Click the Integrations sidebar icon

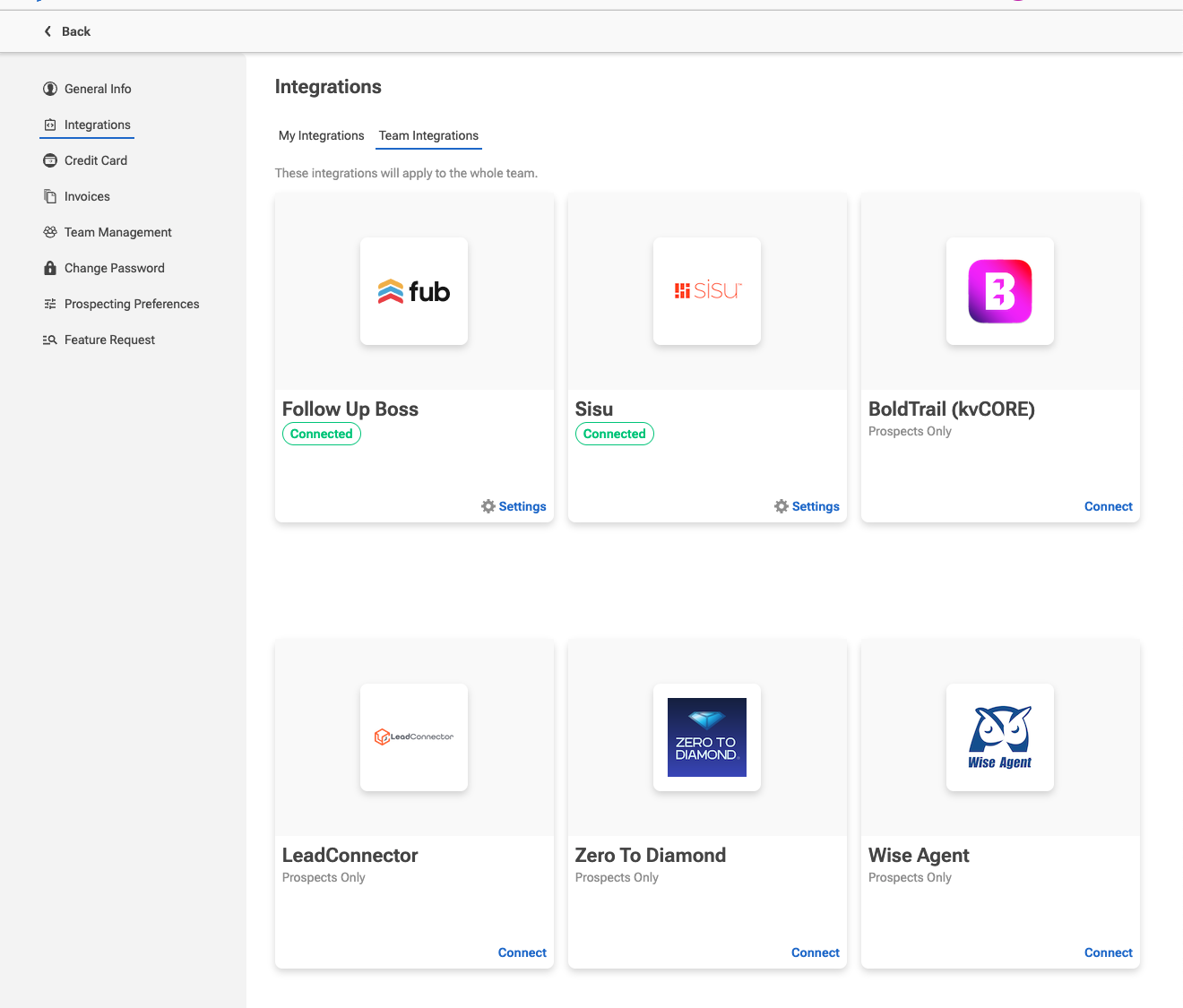click(50, 125)
